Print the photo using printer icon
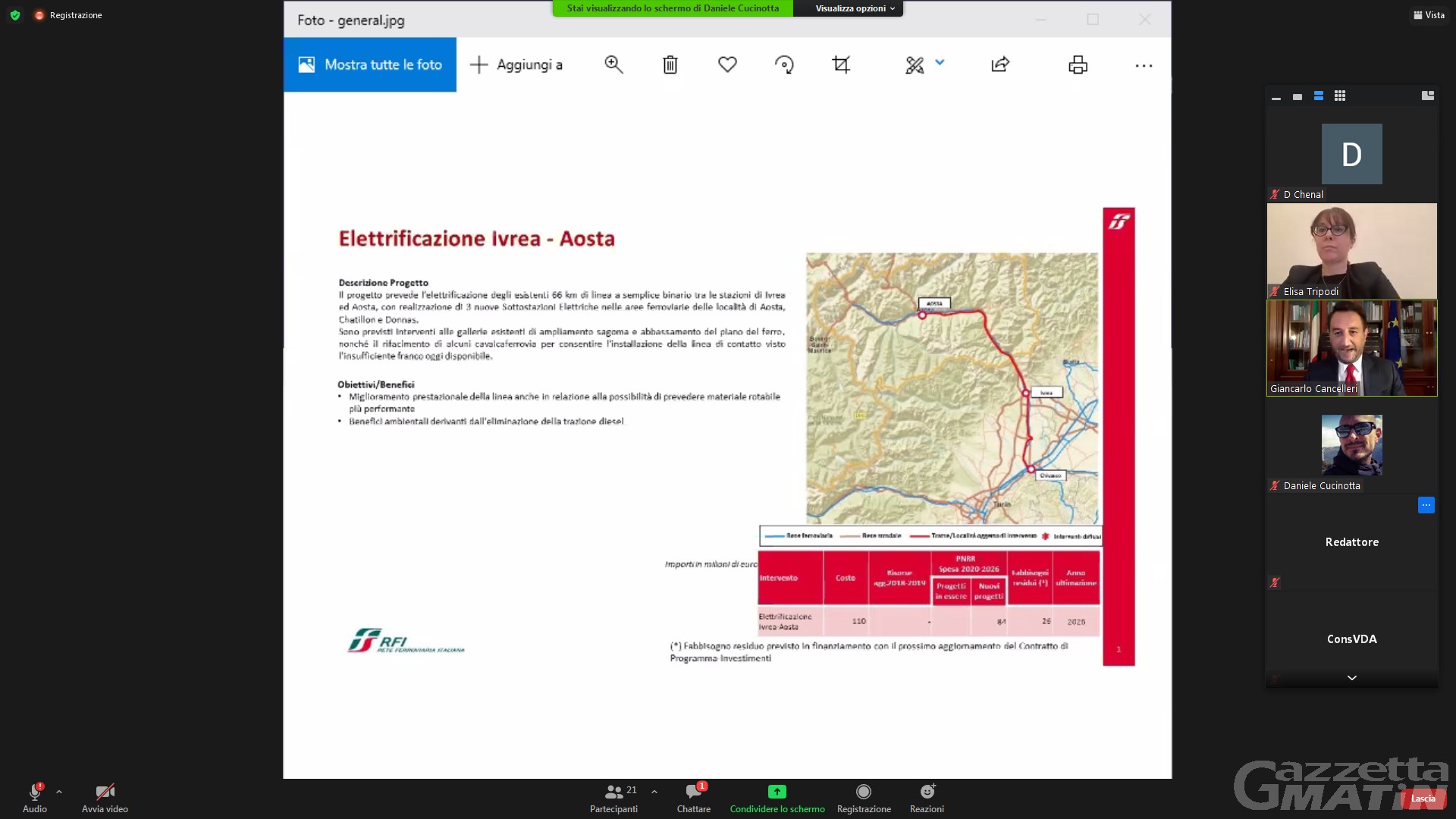This screenshot has height=819, width=1456. tap(1078, 64)
